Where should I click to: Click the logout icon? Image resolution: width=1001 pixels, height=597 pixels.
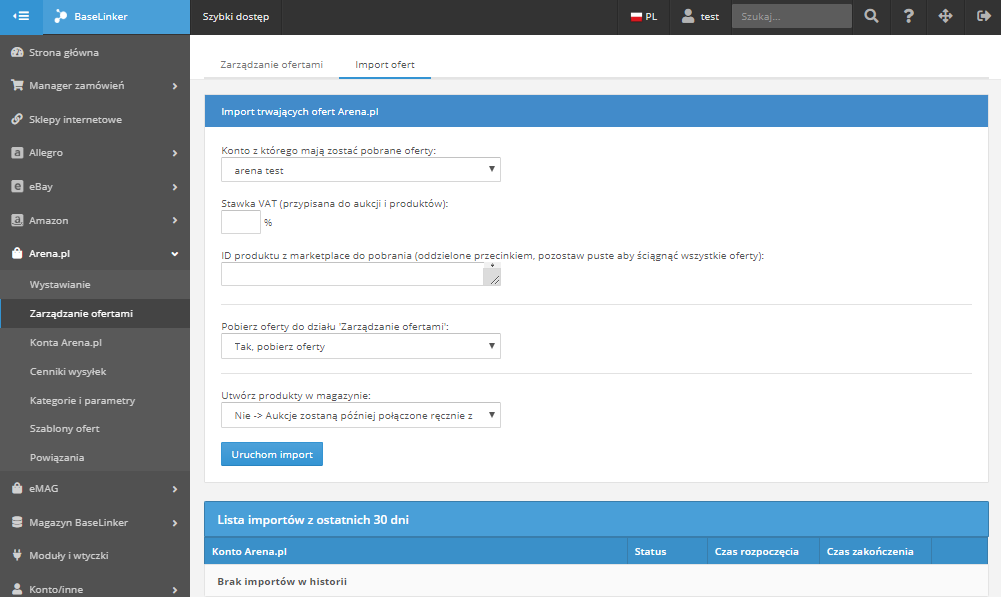point(983,17)
